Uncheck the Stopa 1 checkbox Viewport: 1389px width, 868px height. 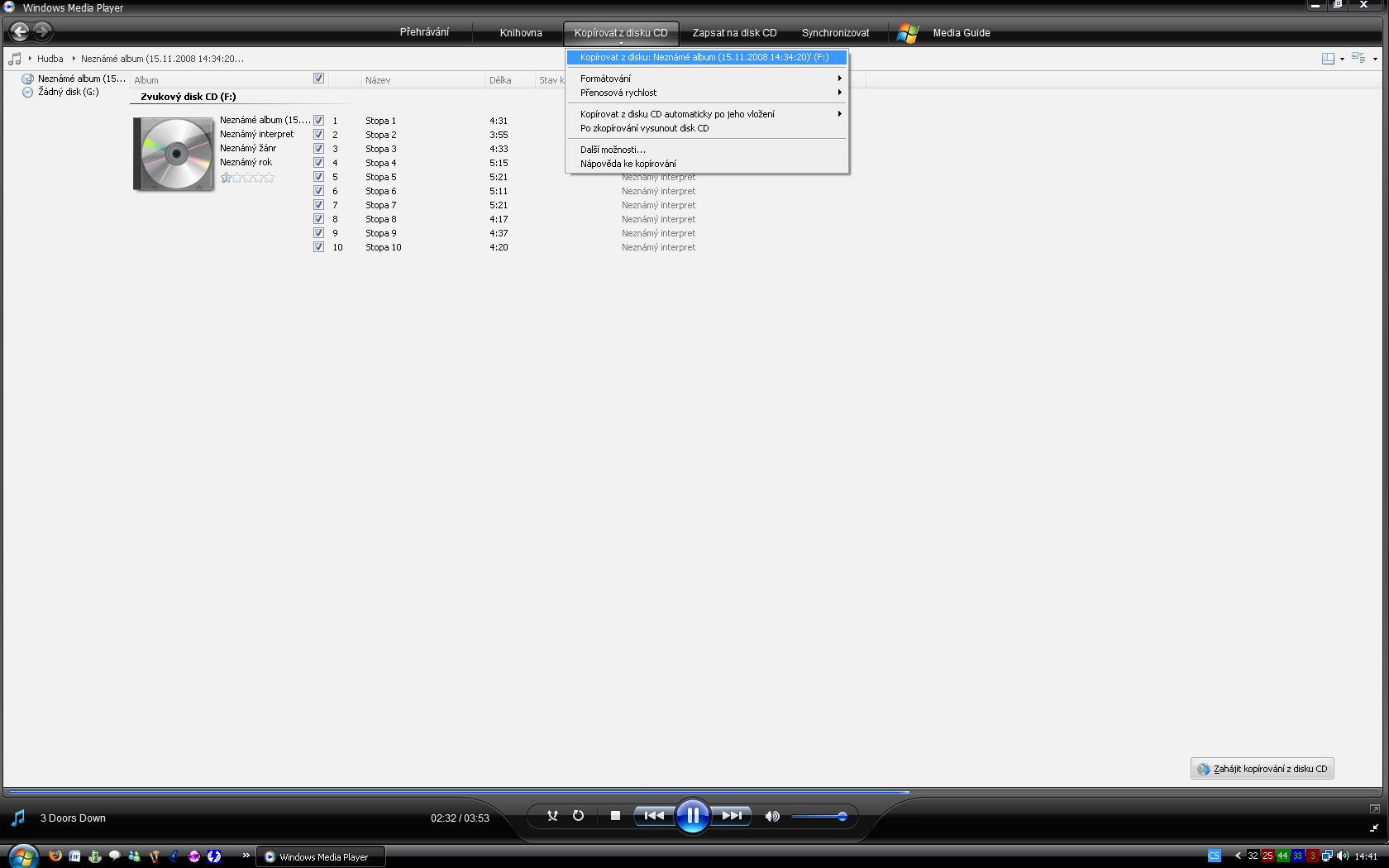click(x=318, y=120)
